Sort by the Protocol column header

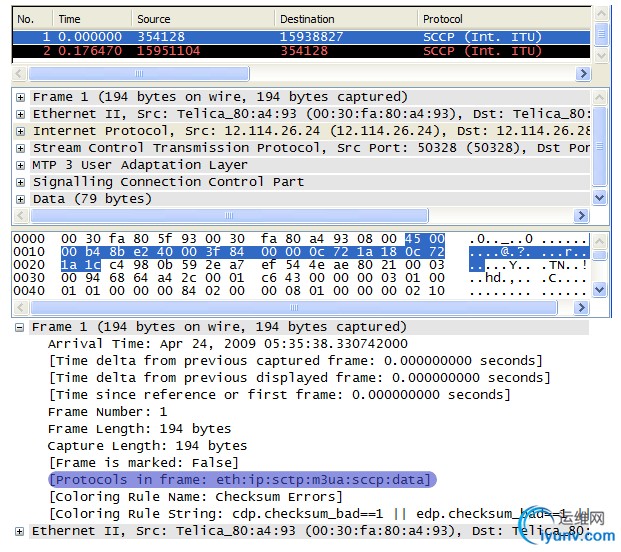coord(504,19)
